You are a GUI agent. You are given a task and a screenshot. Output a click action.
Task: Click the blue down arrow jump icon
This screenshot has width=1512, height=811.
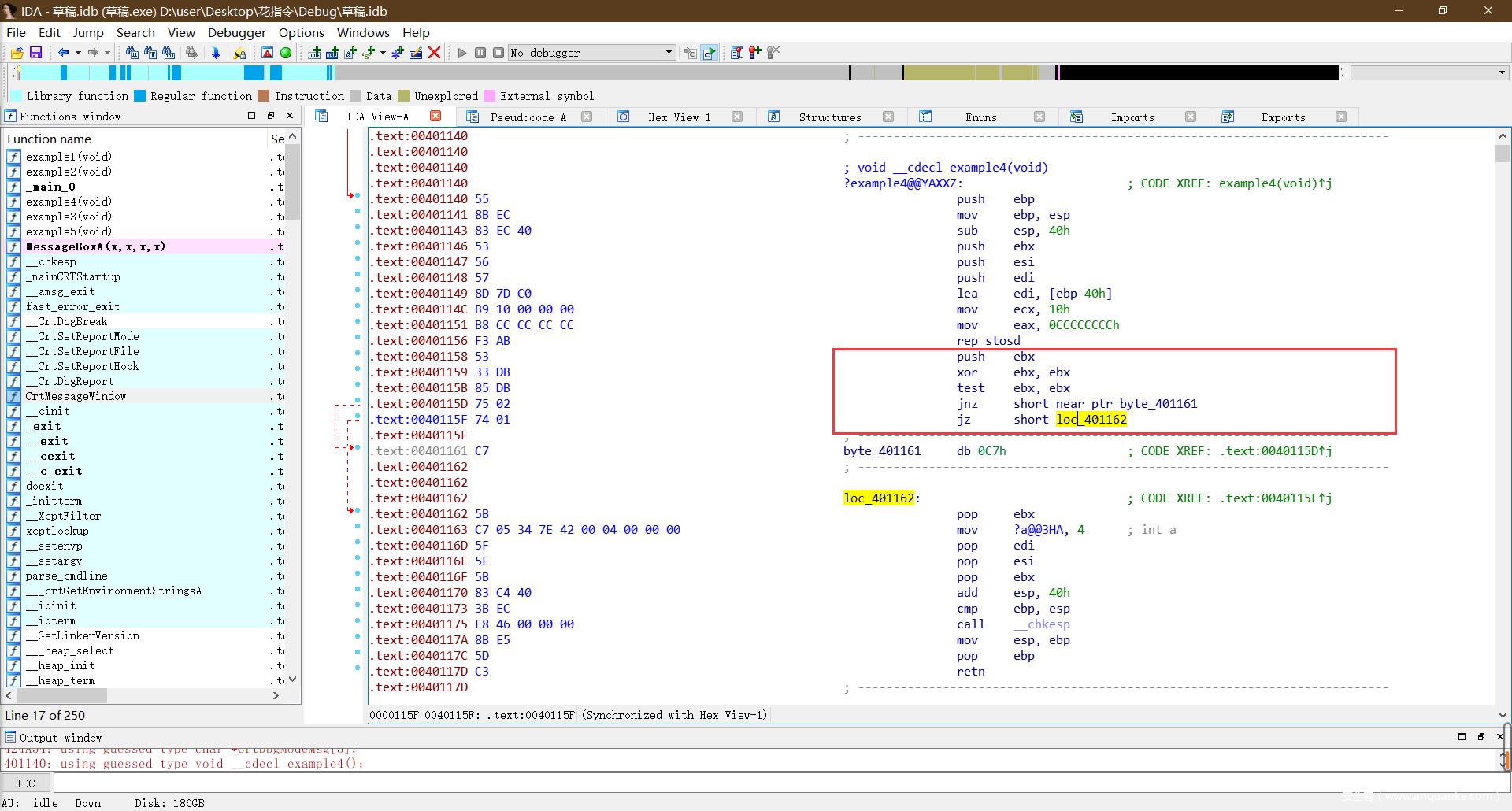[x=216, y=53]
